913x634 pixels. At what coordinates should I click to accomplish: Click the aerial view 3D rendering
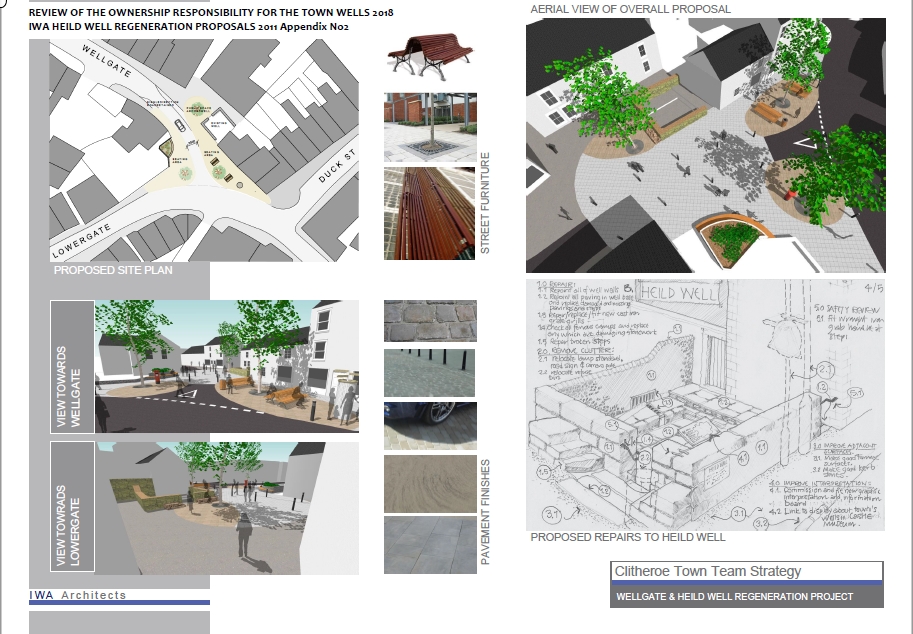pos(705,145)
